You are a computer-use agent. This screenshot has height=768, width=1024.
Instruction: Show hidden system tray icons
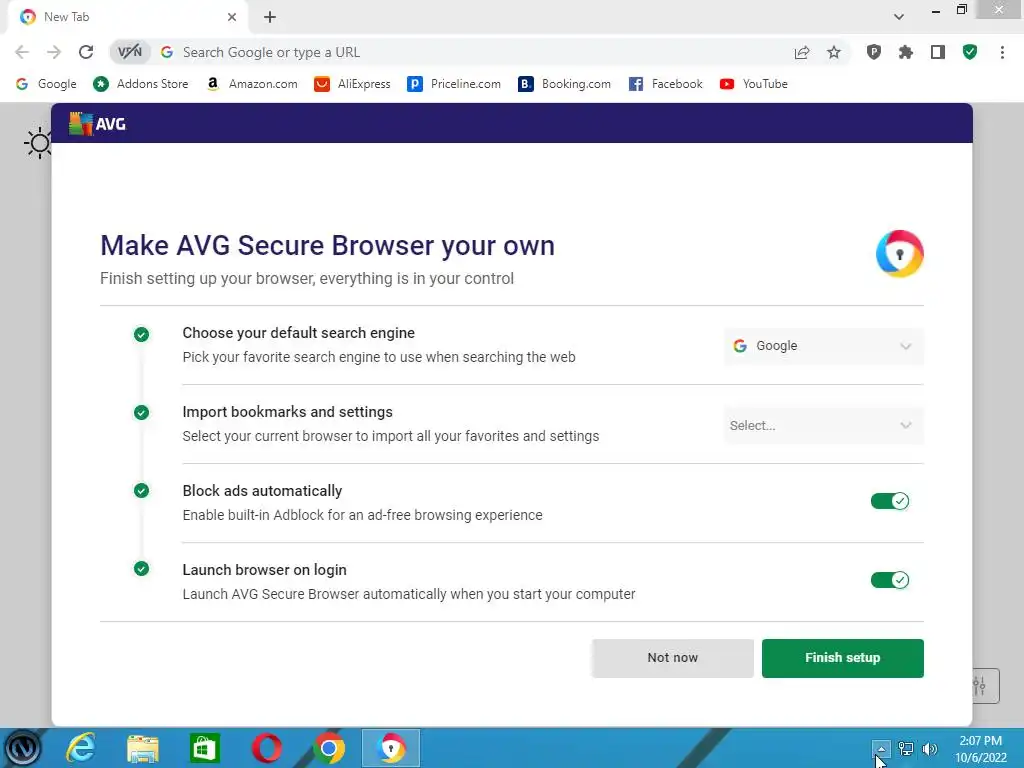point(881,748)
